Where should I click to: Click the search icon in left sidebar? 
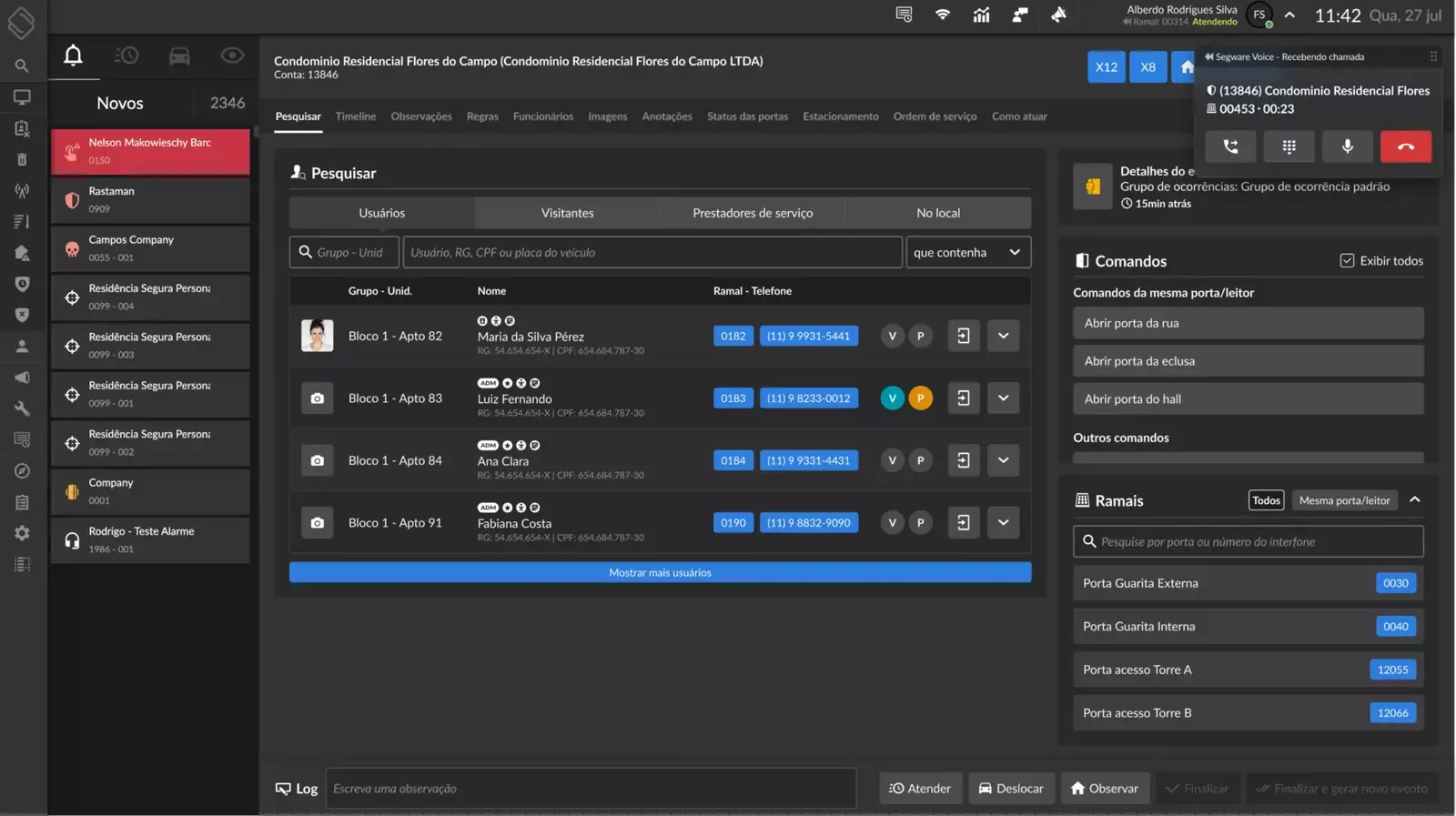tap(22, 65)
